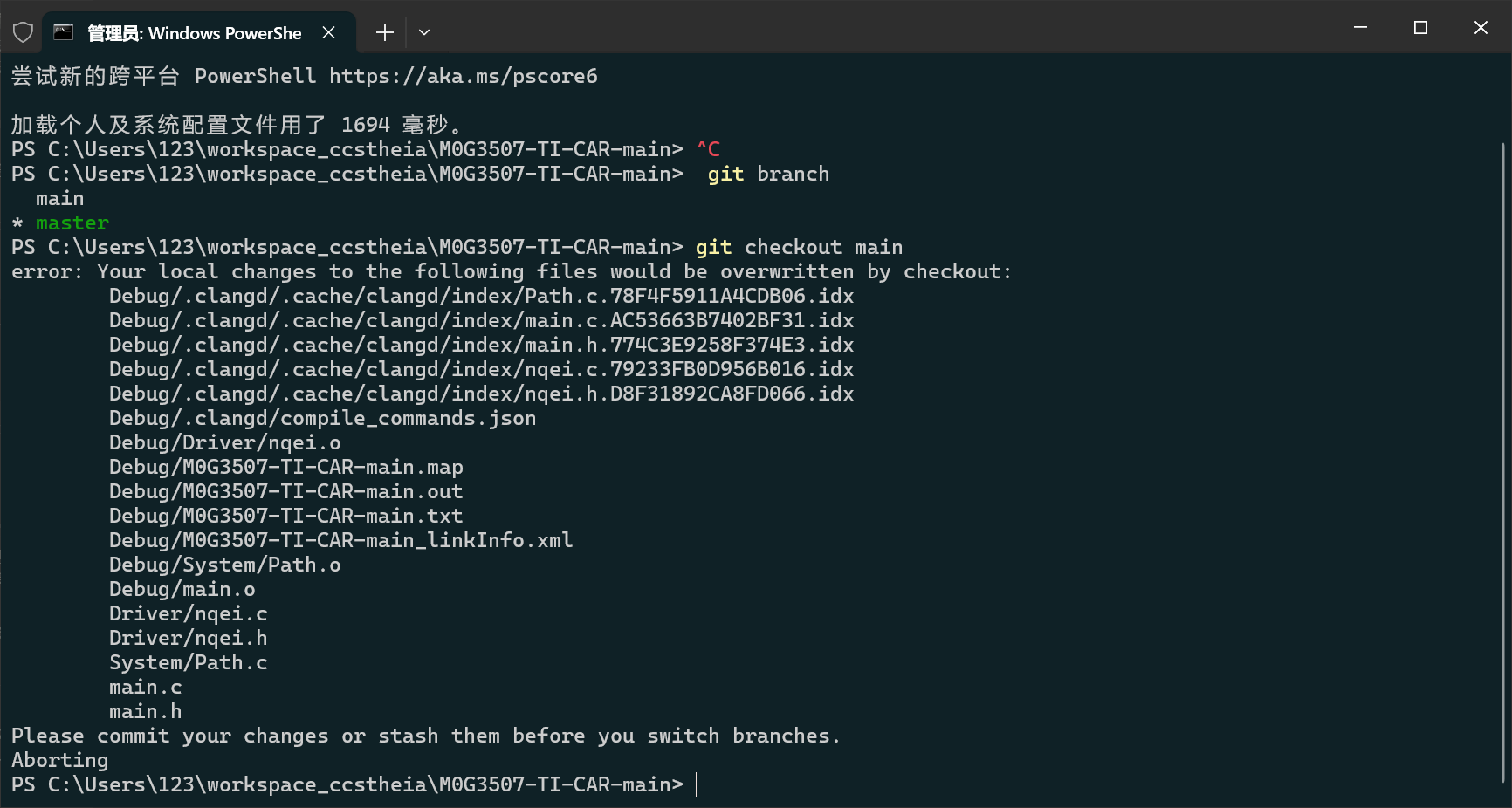Maximize the terminal window

(1420, 28)
